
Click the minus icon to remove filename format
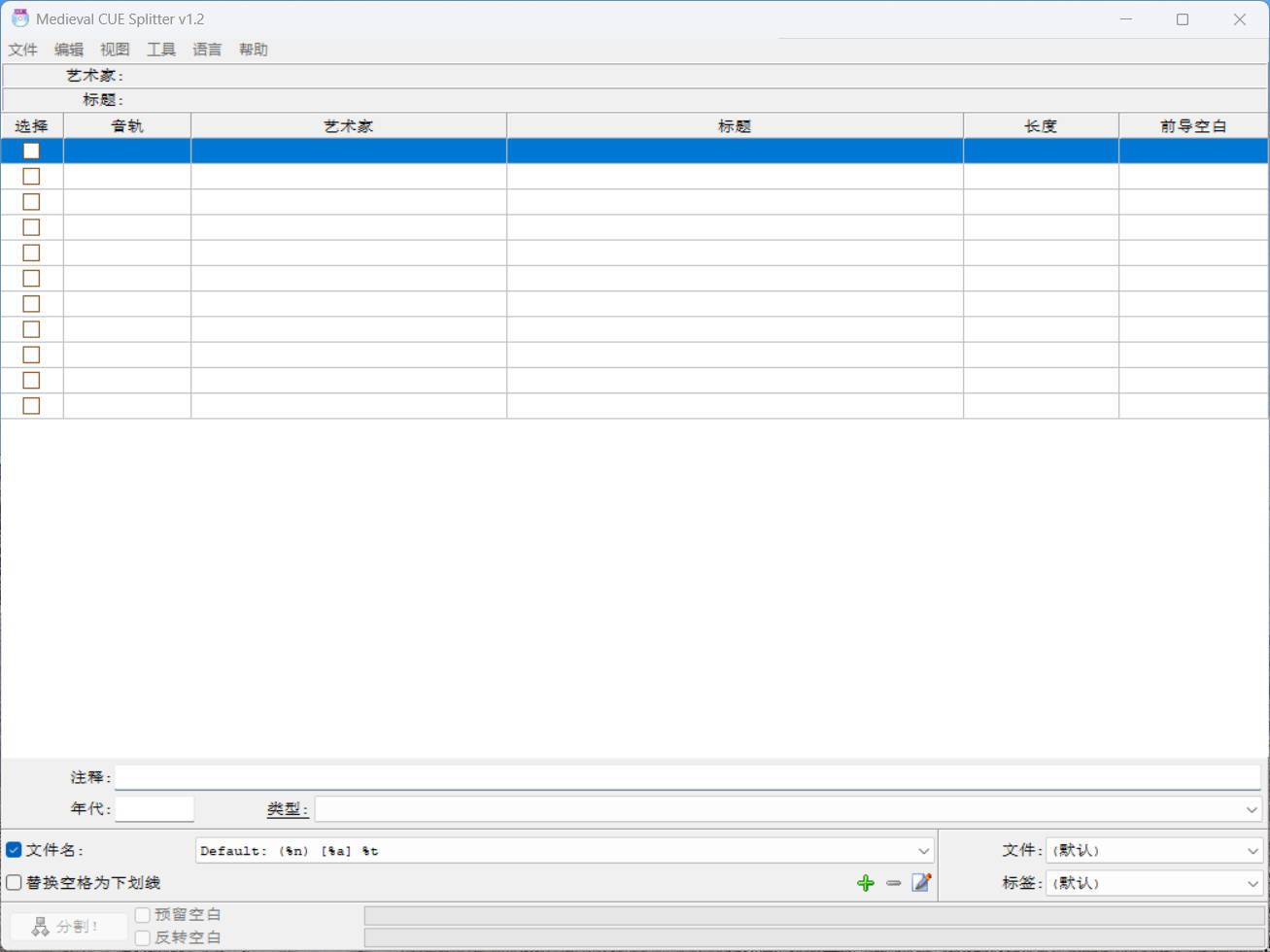pyautogui.click(x=893, y=883)
